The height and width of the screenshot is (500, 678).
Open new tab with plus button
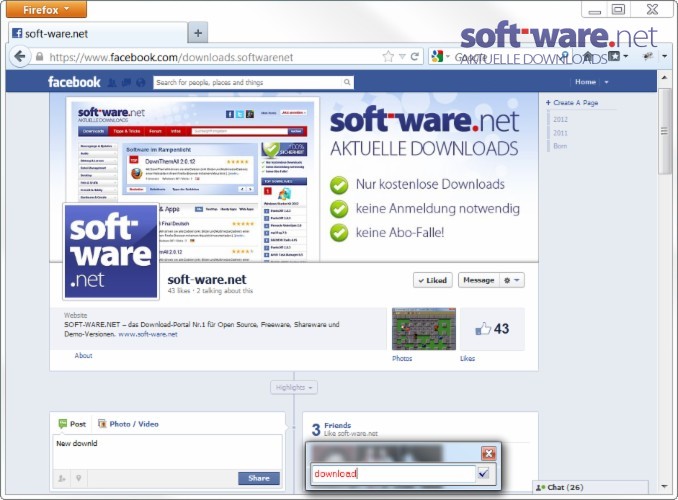198,33
